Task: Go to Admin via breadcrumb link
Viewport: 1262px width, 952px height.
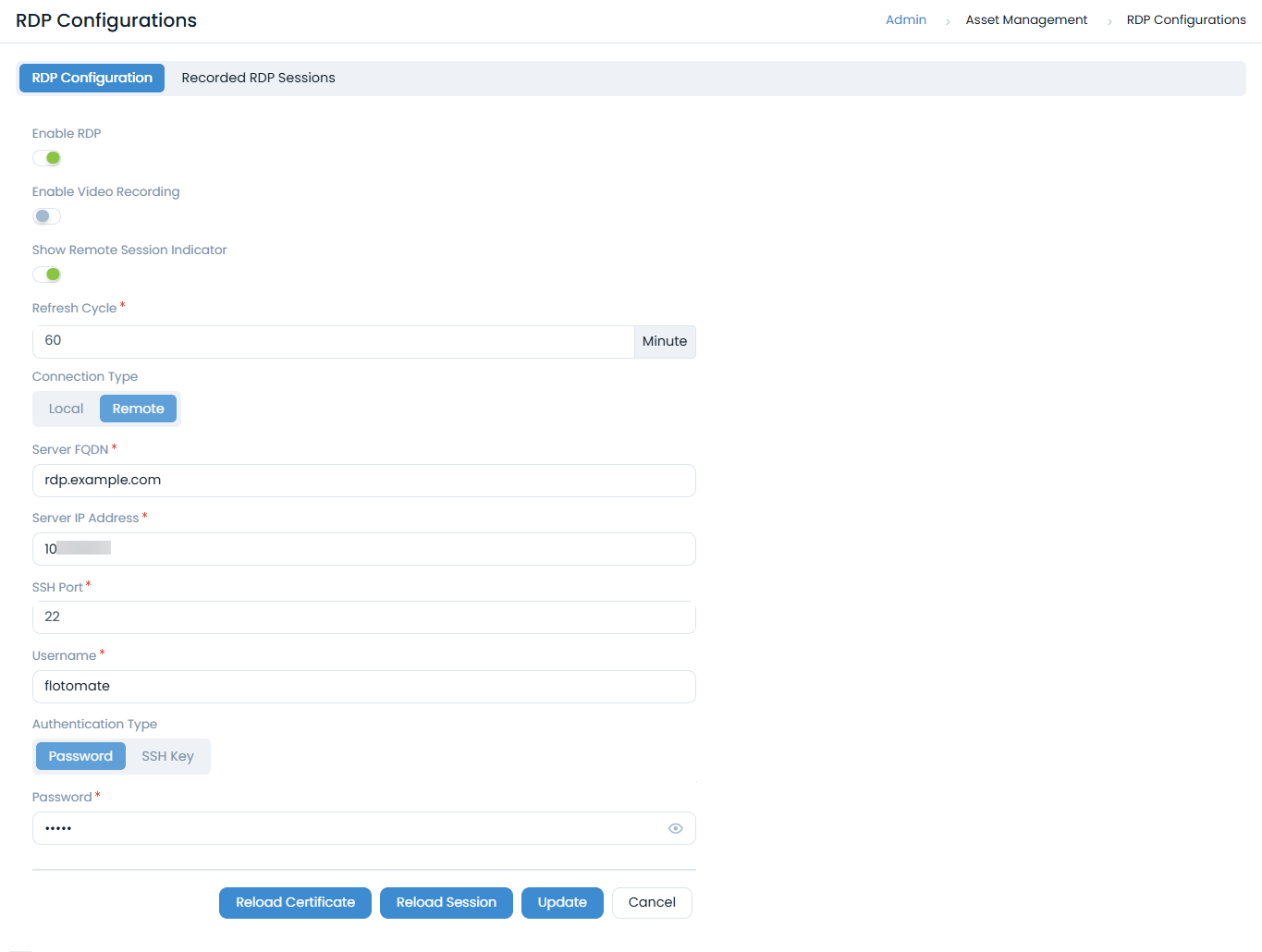Action: 905,20
